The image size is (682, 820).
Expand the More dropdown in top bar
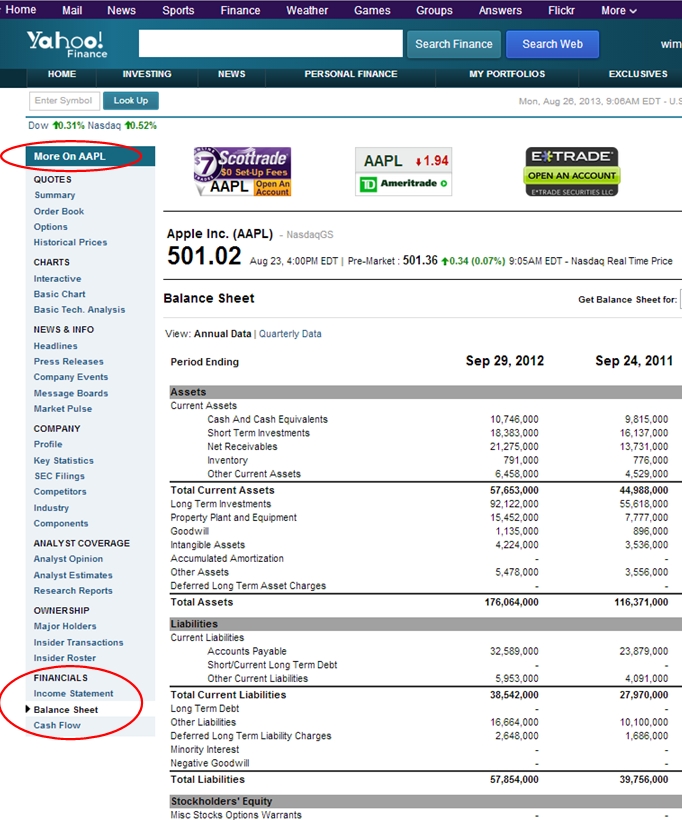pos(619,10)
